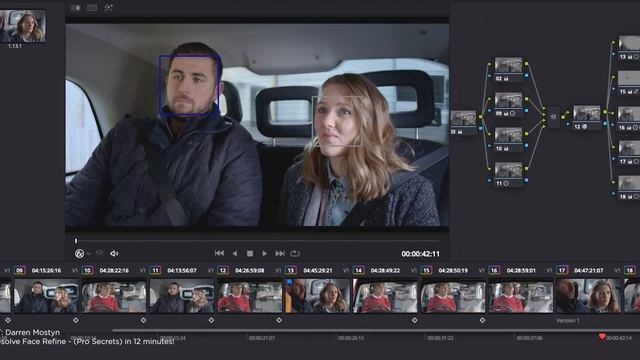Image resolution: width=640 pixels, height=360 pixels.
Task: Open the viewer overlay mode icon
Action: [79, 253]
